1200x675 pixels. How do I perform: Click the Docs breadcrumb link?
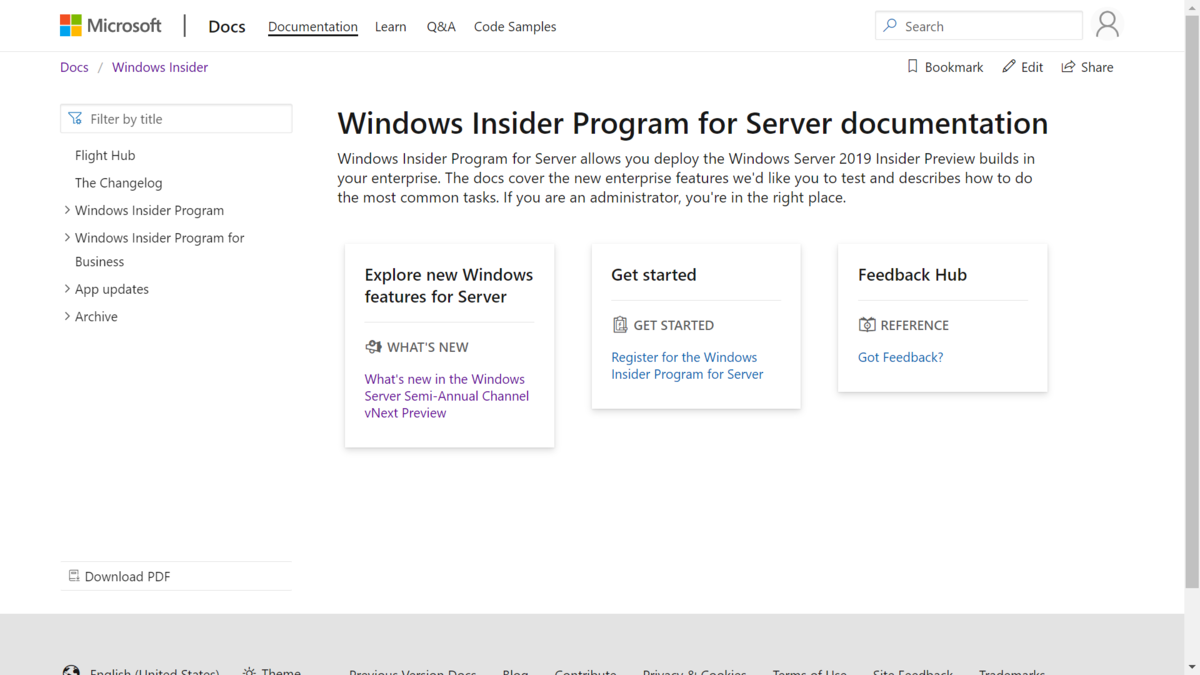(74, 67)
